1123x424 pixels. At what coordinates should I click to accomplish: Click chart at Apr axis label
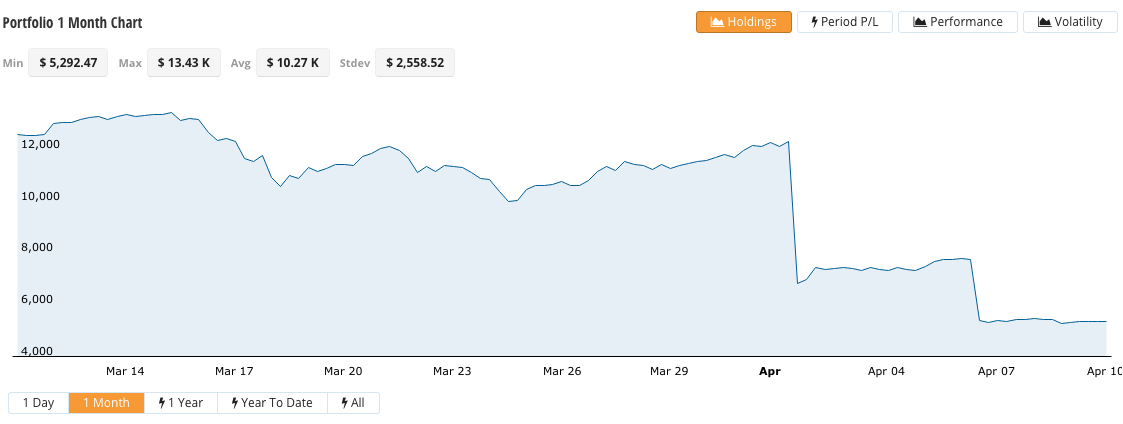[x=769, y=371]
